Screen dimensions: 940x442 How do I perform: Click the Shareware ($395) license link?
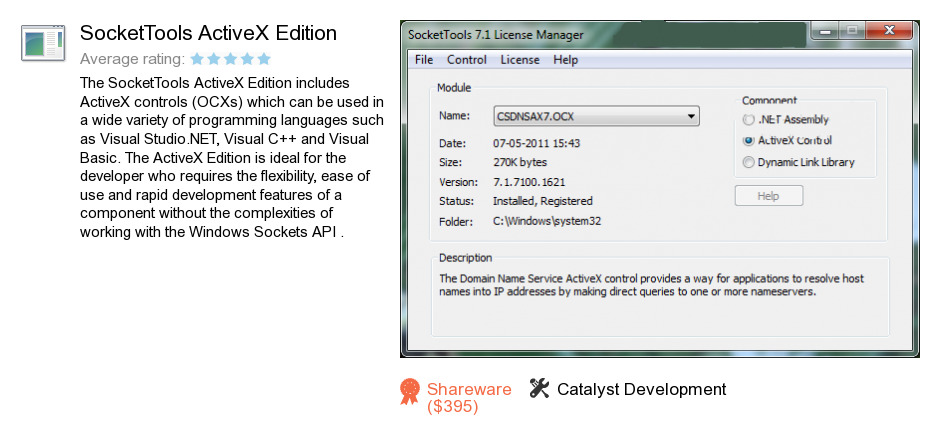(x=469, y=398)
